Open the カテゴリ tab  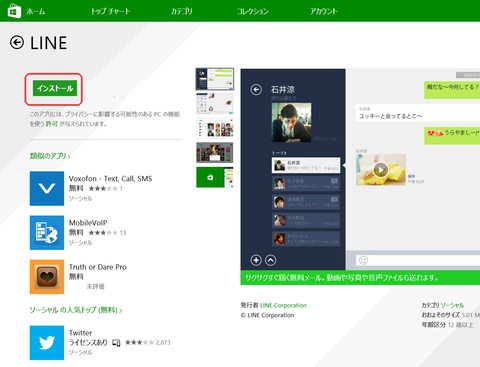pos(182,11)
